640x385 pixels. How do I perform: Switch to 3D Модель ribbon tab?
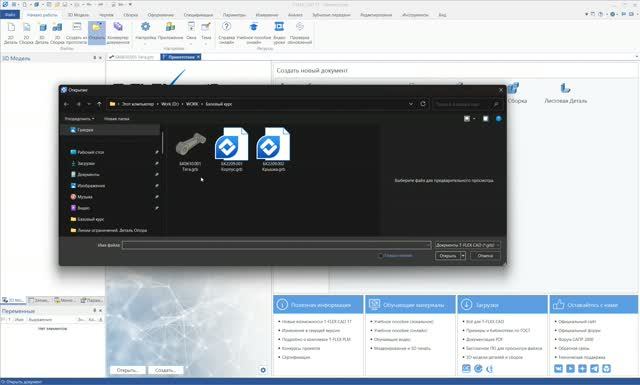pos(78,15)
